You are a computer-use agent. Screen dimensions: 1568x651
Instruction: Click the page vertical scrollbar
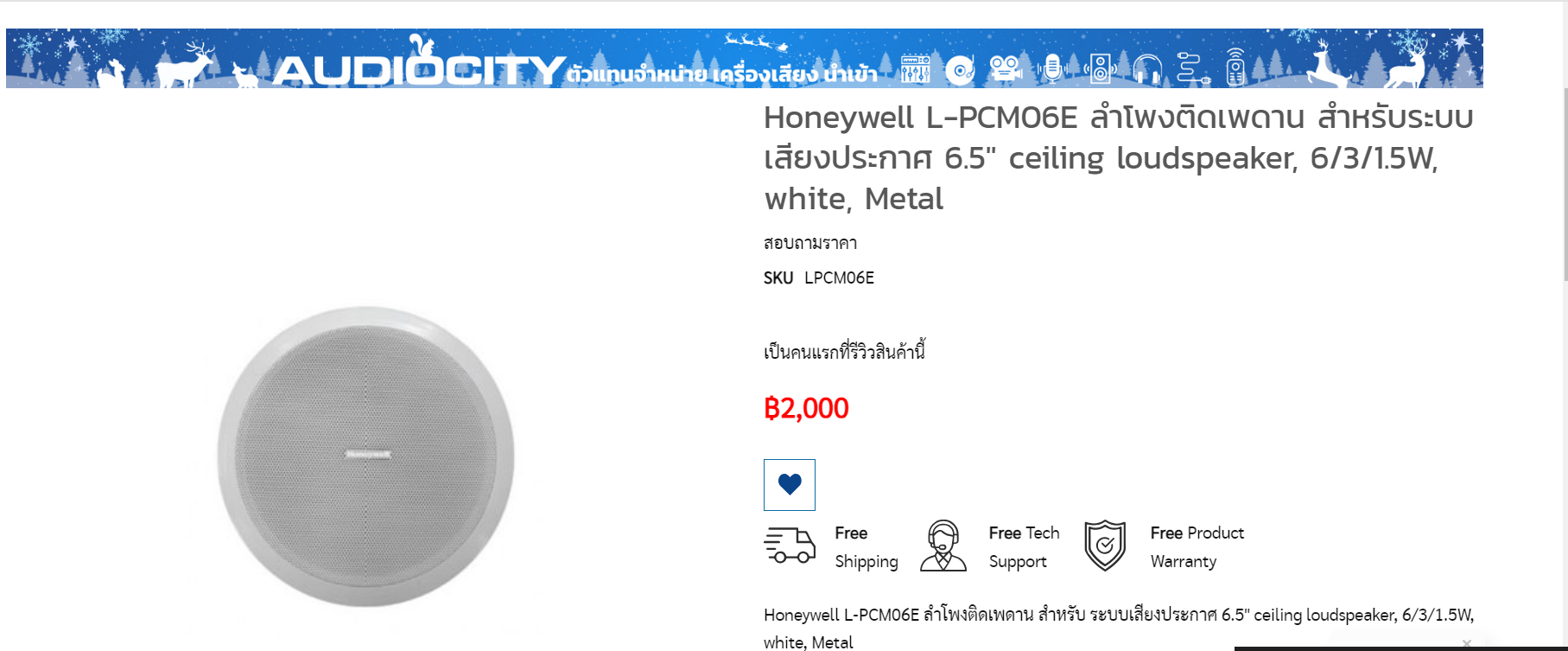pyautogui.click(x=1565, y=184)
